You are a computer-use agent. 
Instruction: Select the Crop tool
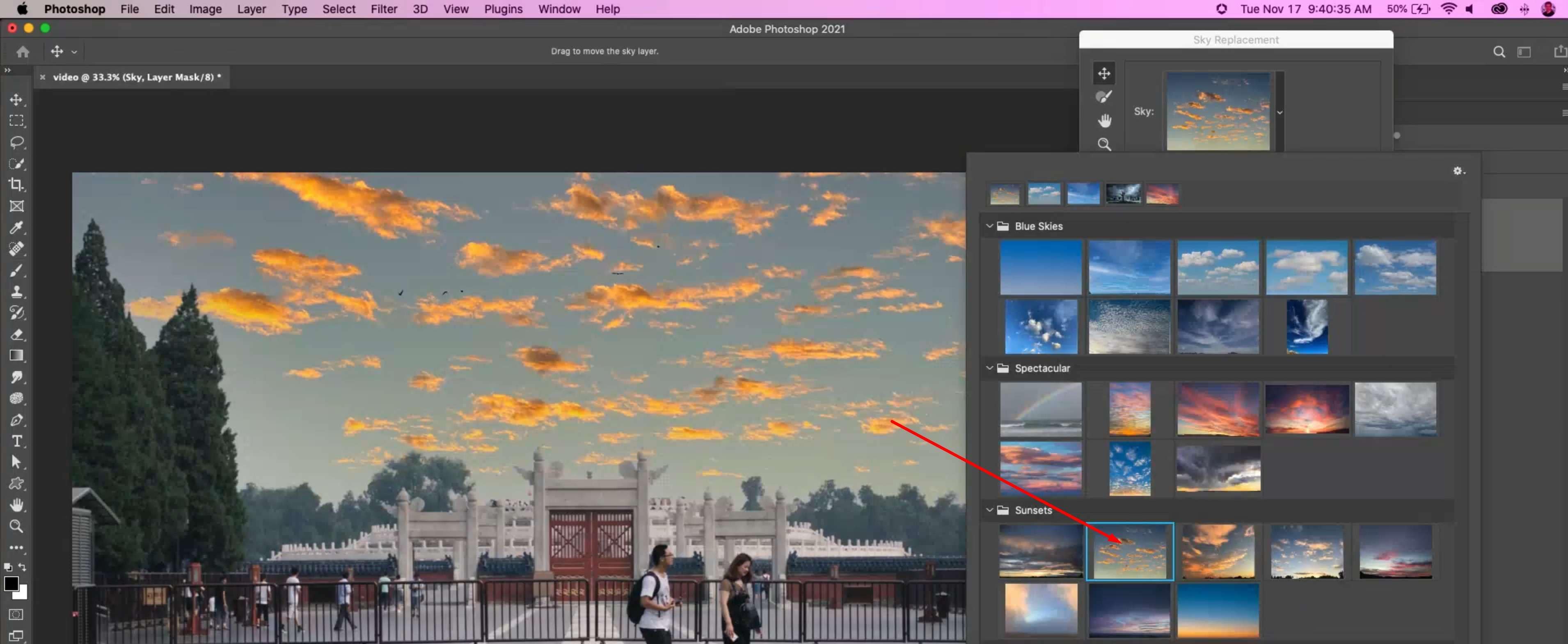click(16, 184)
